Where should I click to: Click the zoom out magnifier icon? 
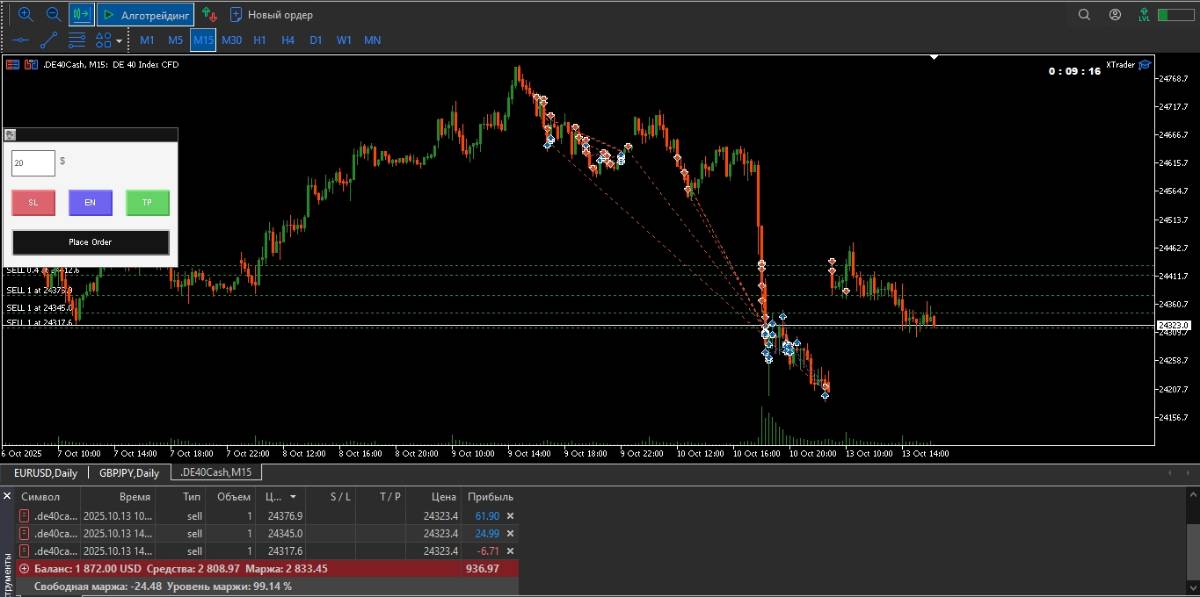coord(53,15)
